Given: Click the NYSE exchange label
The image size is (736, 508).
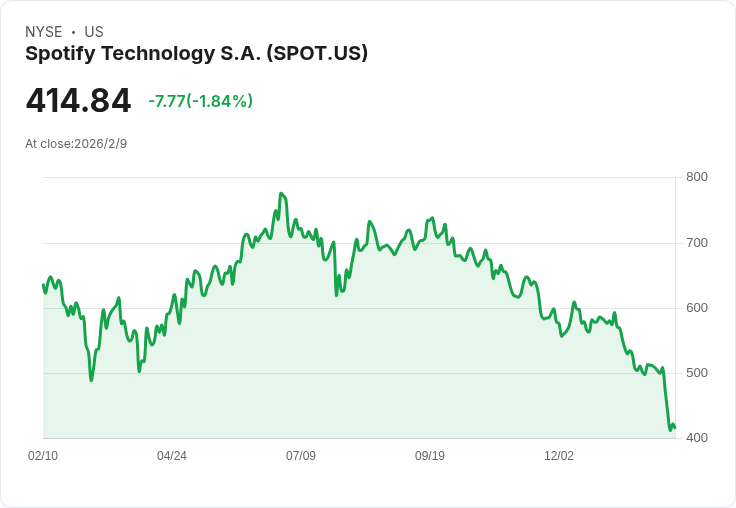Looking at the screenshot, I should click(44, 32).
